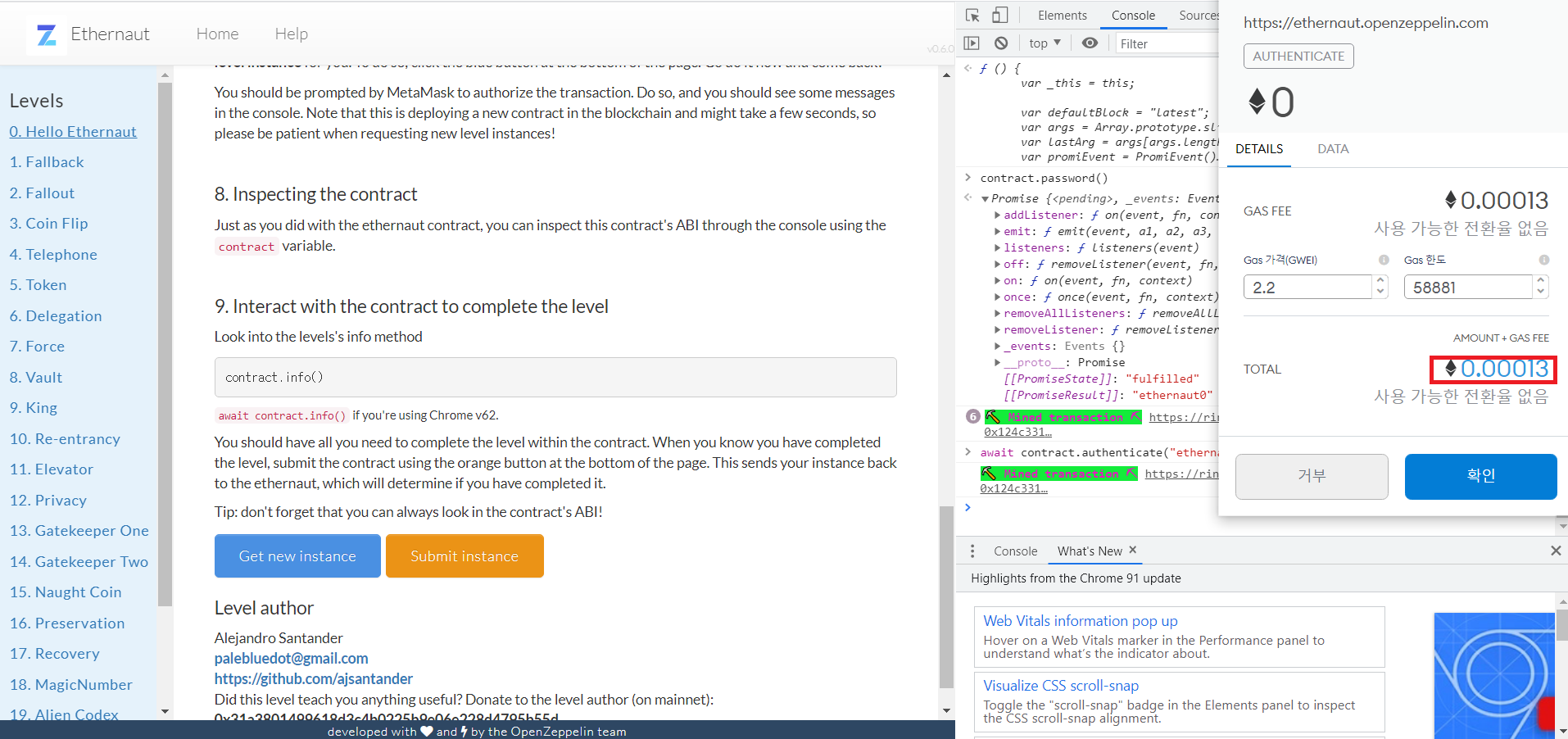Expand the once property
The height and width of the screenshot is (739, 1568).
997,297
